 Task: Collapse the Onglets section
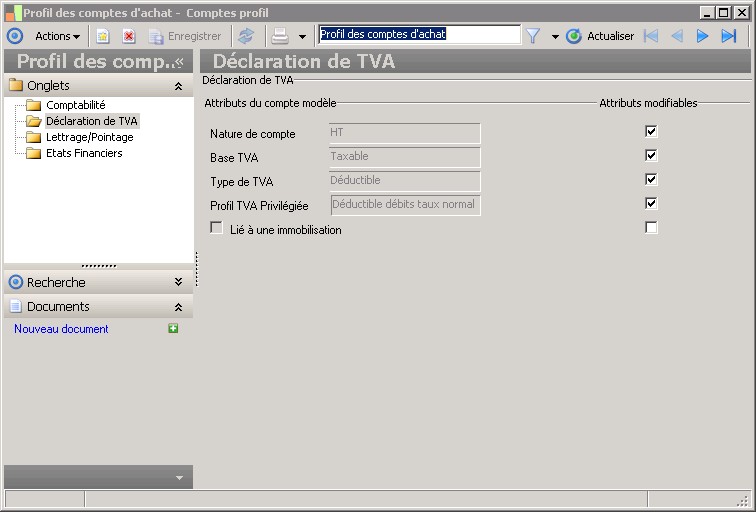[x=178, y=86]
